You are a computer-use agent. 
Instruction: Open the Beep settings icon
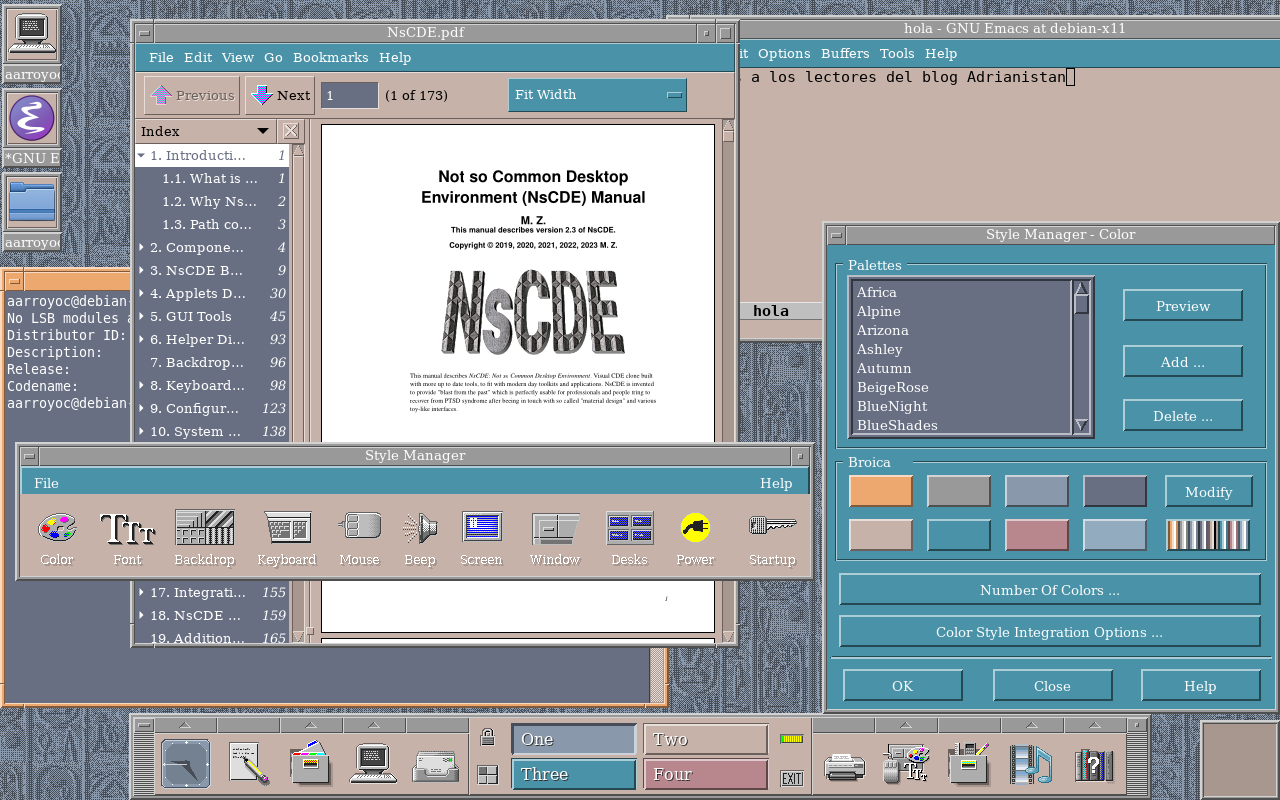coord(420,528)
